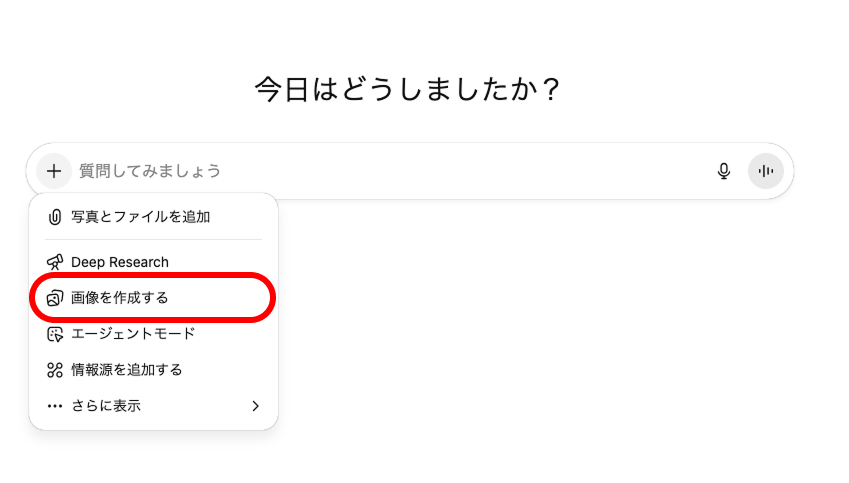Viewport: 849px width, 483px height.
Task: Click the plus button in the prompt box
Action: [54, 171]
